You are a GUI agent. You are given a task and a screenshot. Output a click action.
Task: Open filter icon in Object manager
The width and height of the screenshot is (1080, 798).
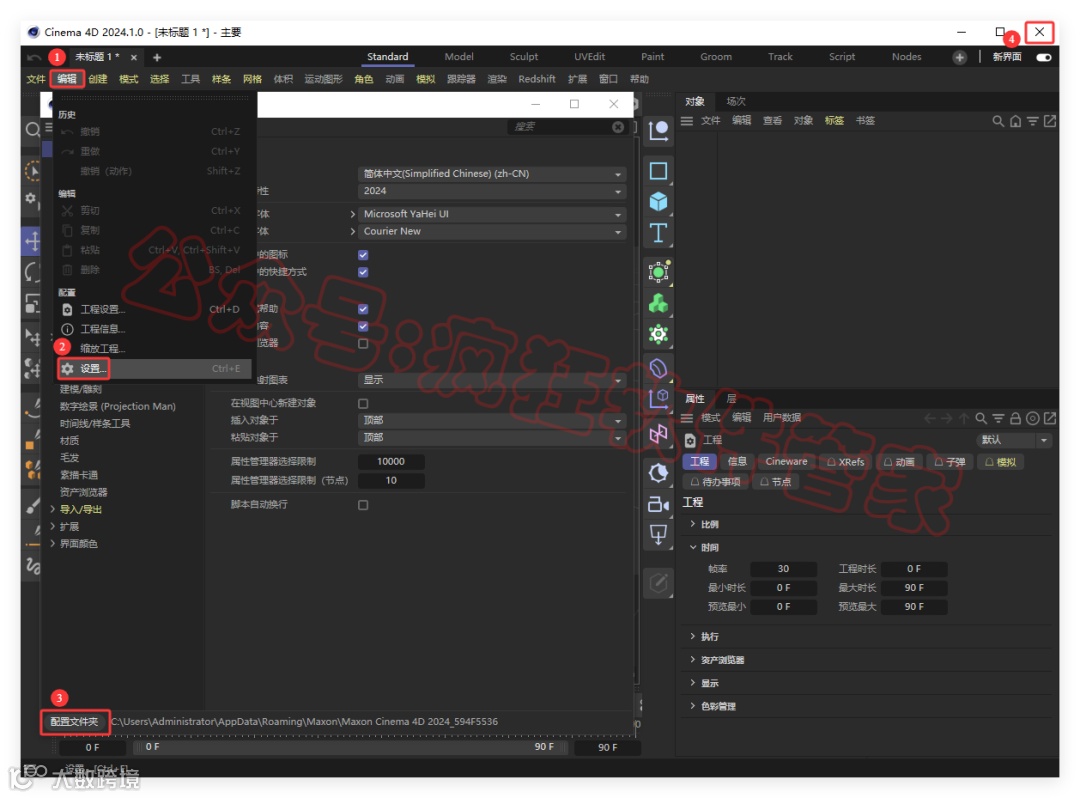click(x=1032, y=121)
